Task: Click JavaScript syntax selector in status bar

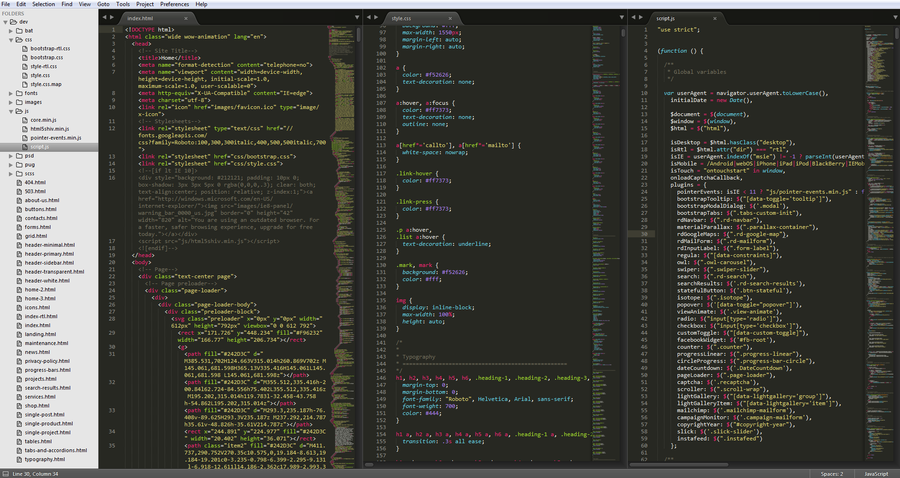Action: [x=876, y=473]
